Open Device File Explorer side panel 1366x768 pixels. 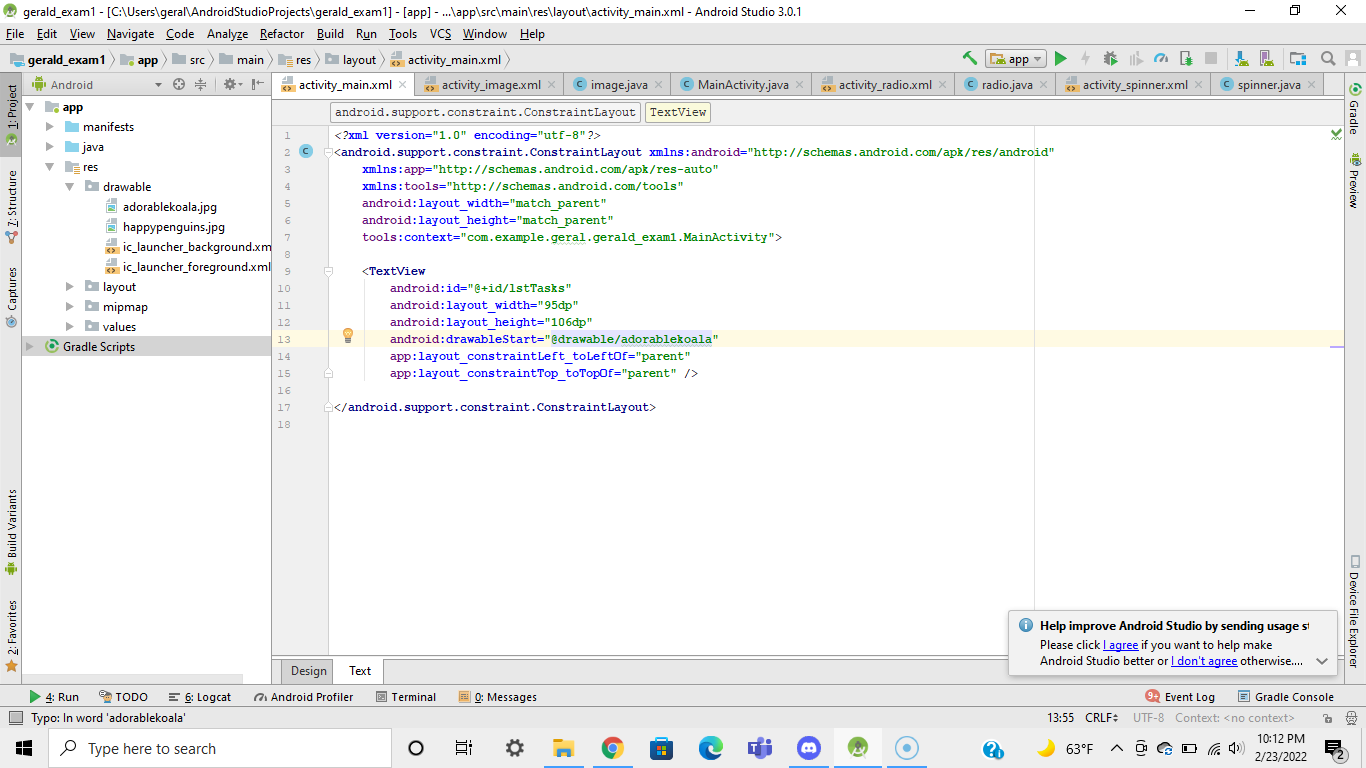point(1354,611)
